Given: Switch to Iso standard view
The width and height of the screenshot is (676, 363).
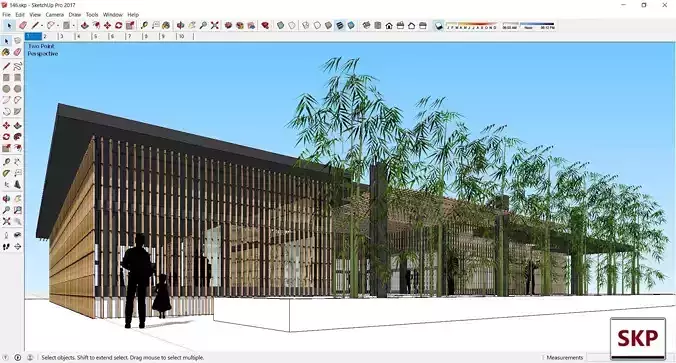Looking at the screenshot, I should (366, 25).
